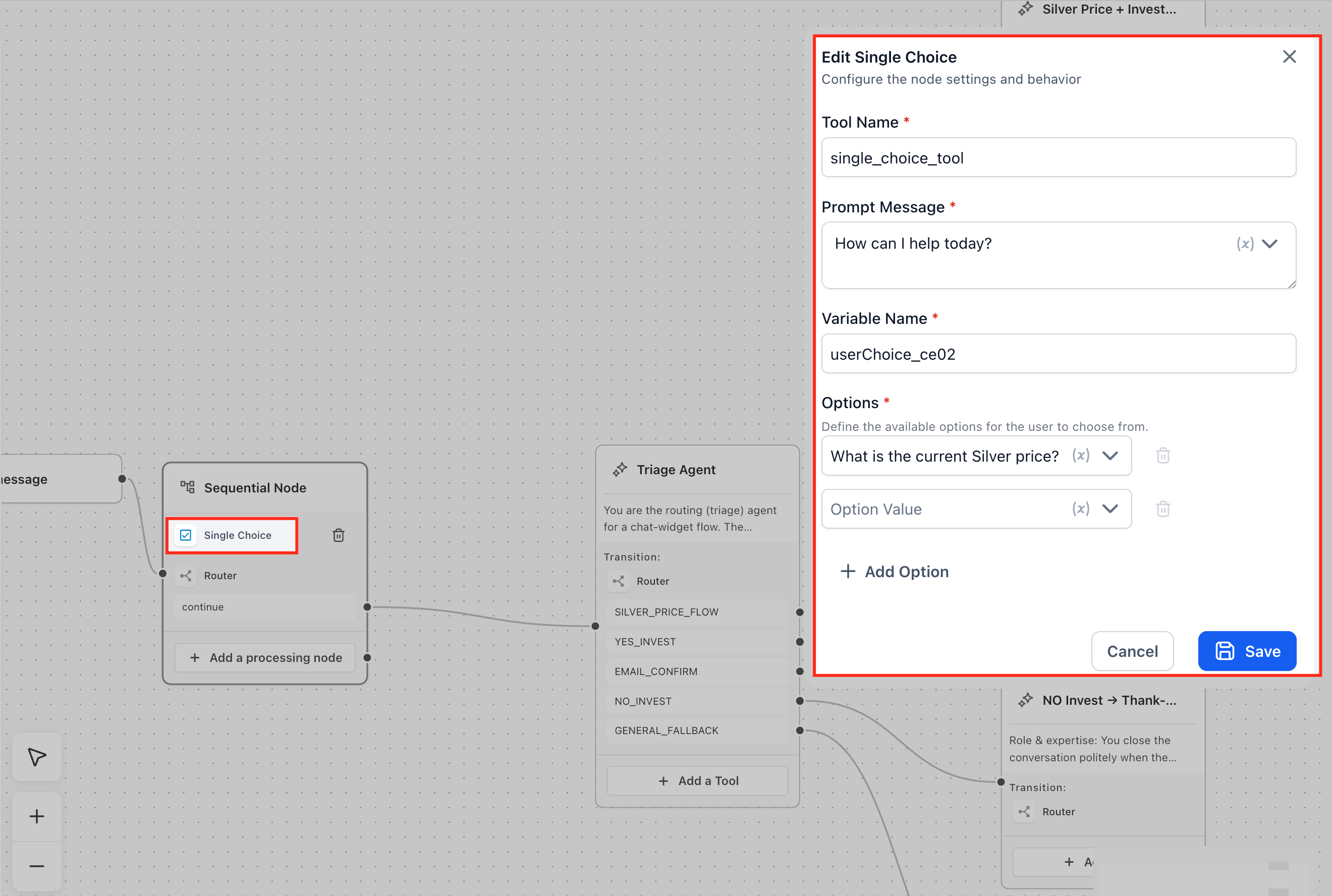Expand the Silver price option dropdown chevron
The width and height of the screenshot is (1332, 896).
click(1109, 456)
